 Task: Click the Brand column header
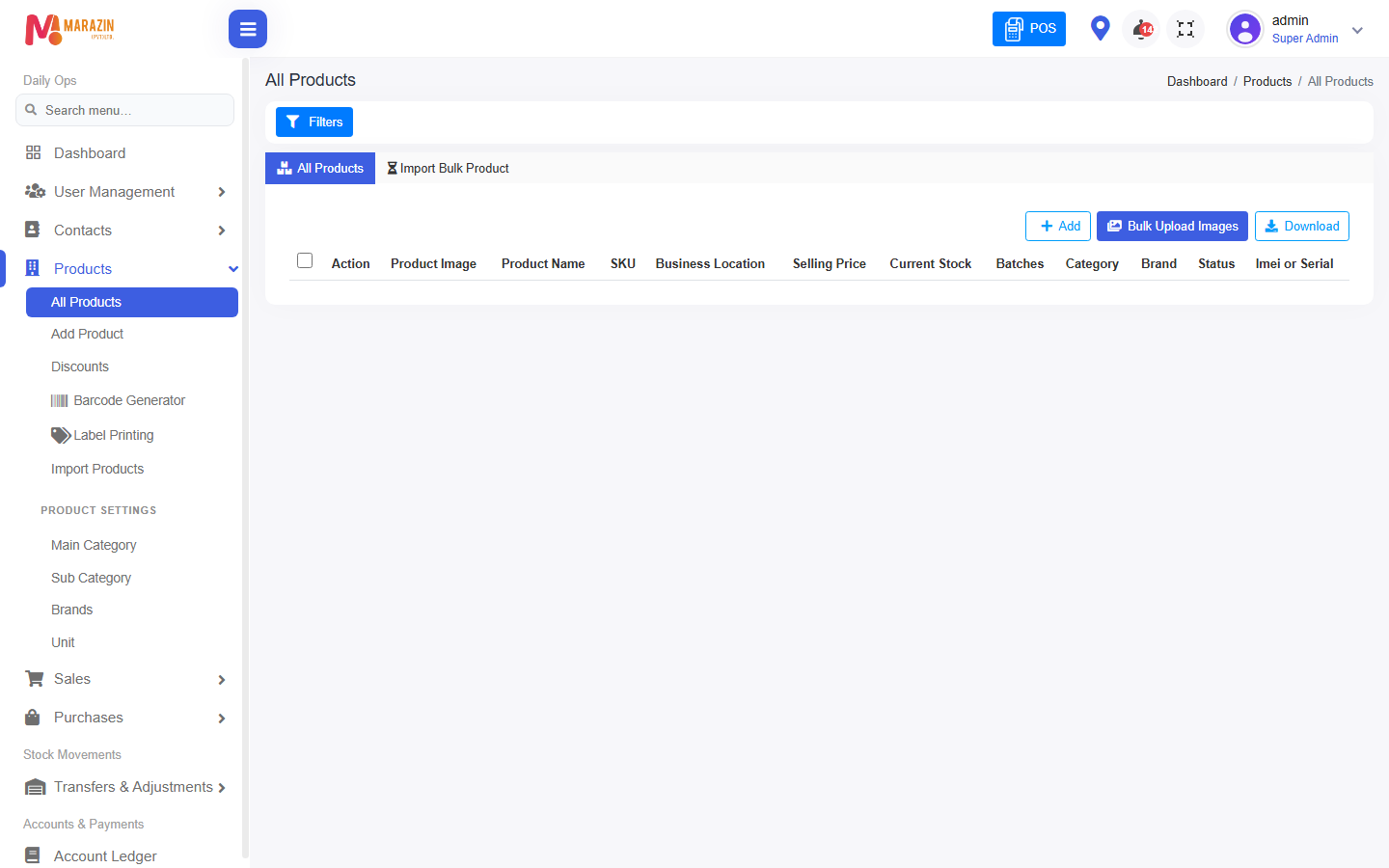[x=1158, y=263]
